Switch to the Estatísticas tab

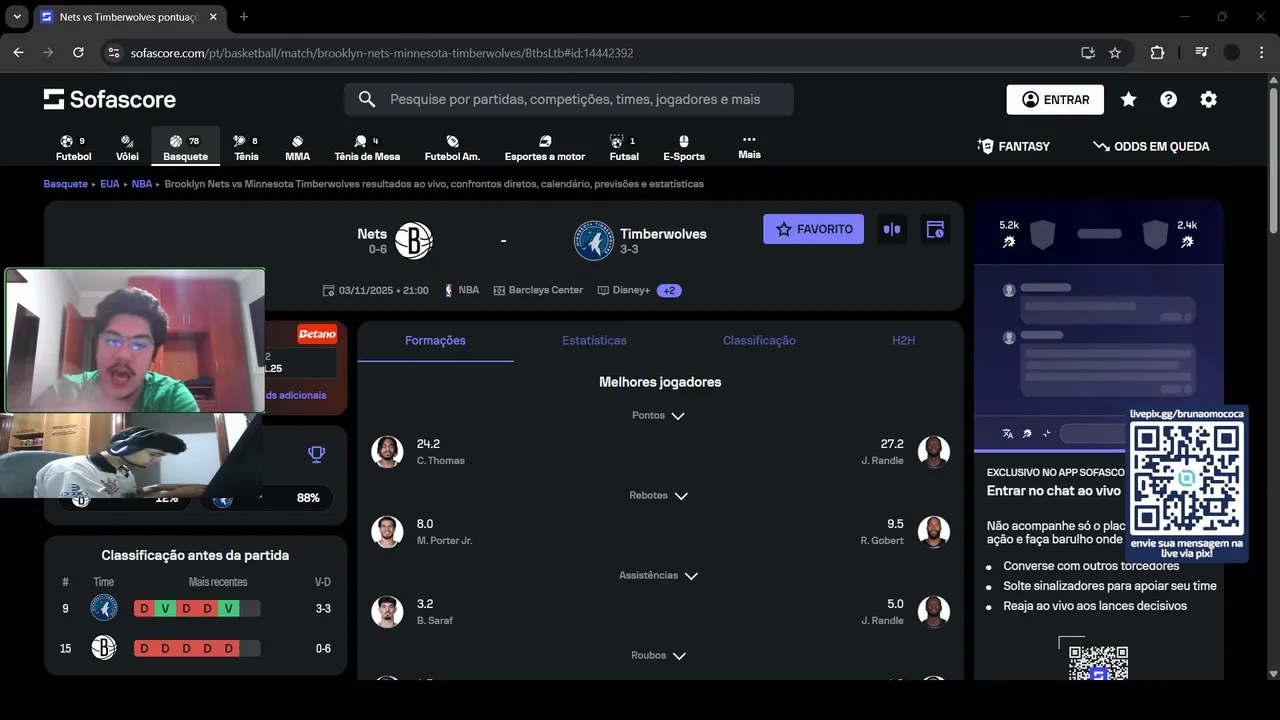click(594, 341)
